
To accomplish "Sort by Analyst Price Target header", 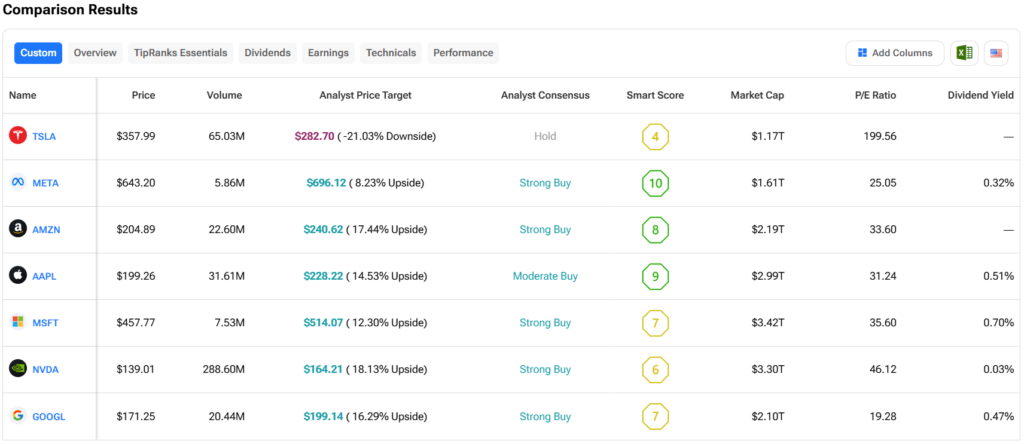I will point(366,95).
